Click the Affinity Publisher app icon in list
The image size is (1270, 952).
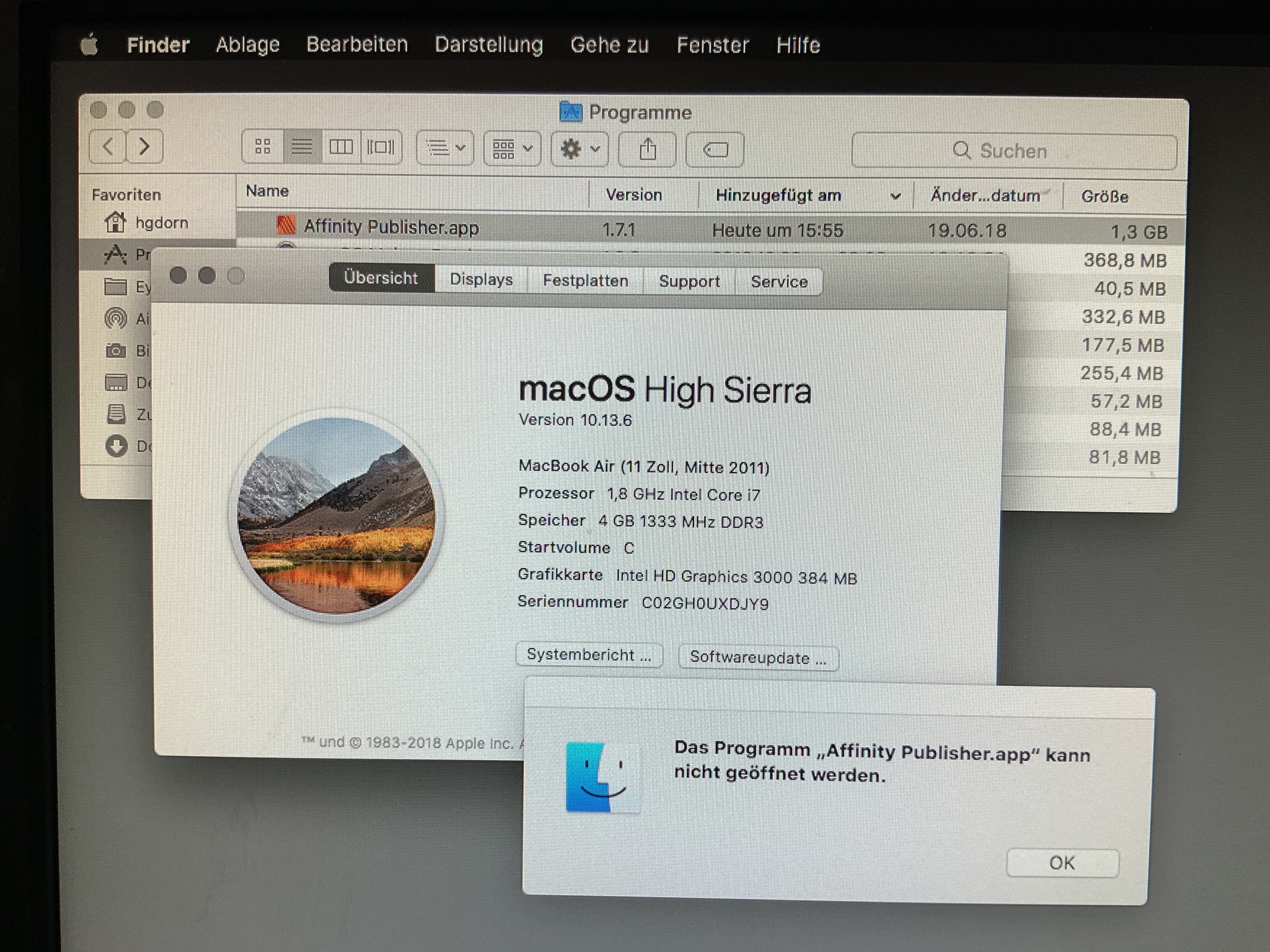click(286, 225)
